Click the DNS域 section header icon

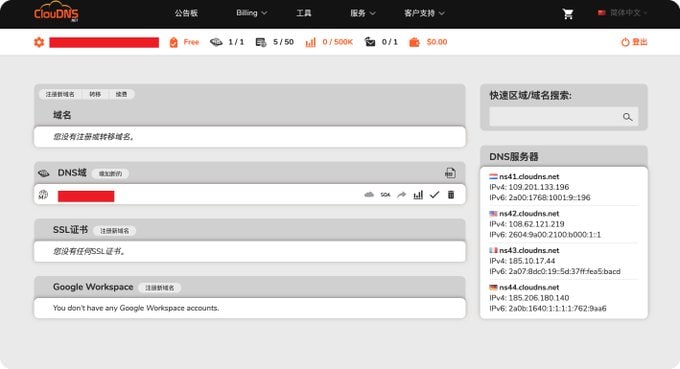pos(43,173)
